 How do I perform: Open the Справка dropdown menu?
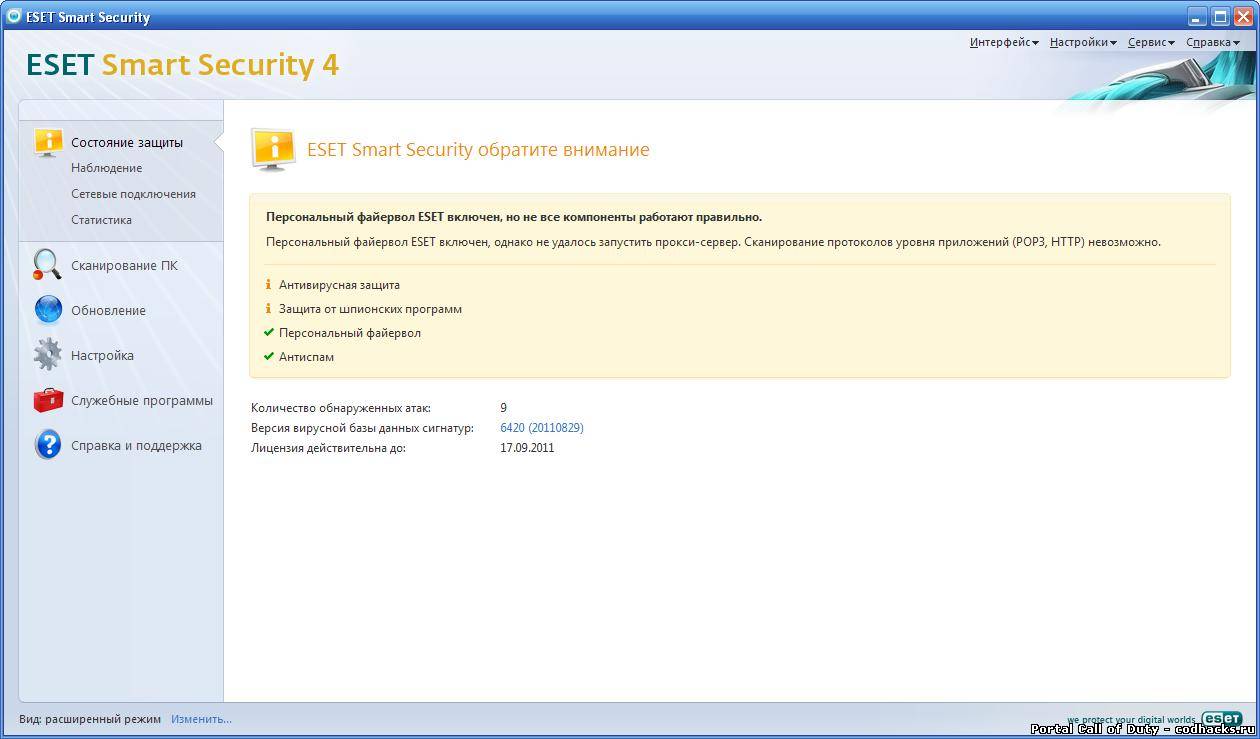pos(1213,42)
